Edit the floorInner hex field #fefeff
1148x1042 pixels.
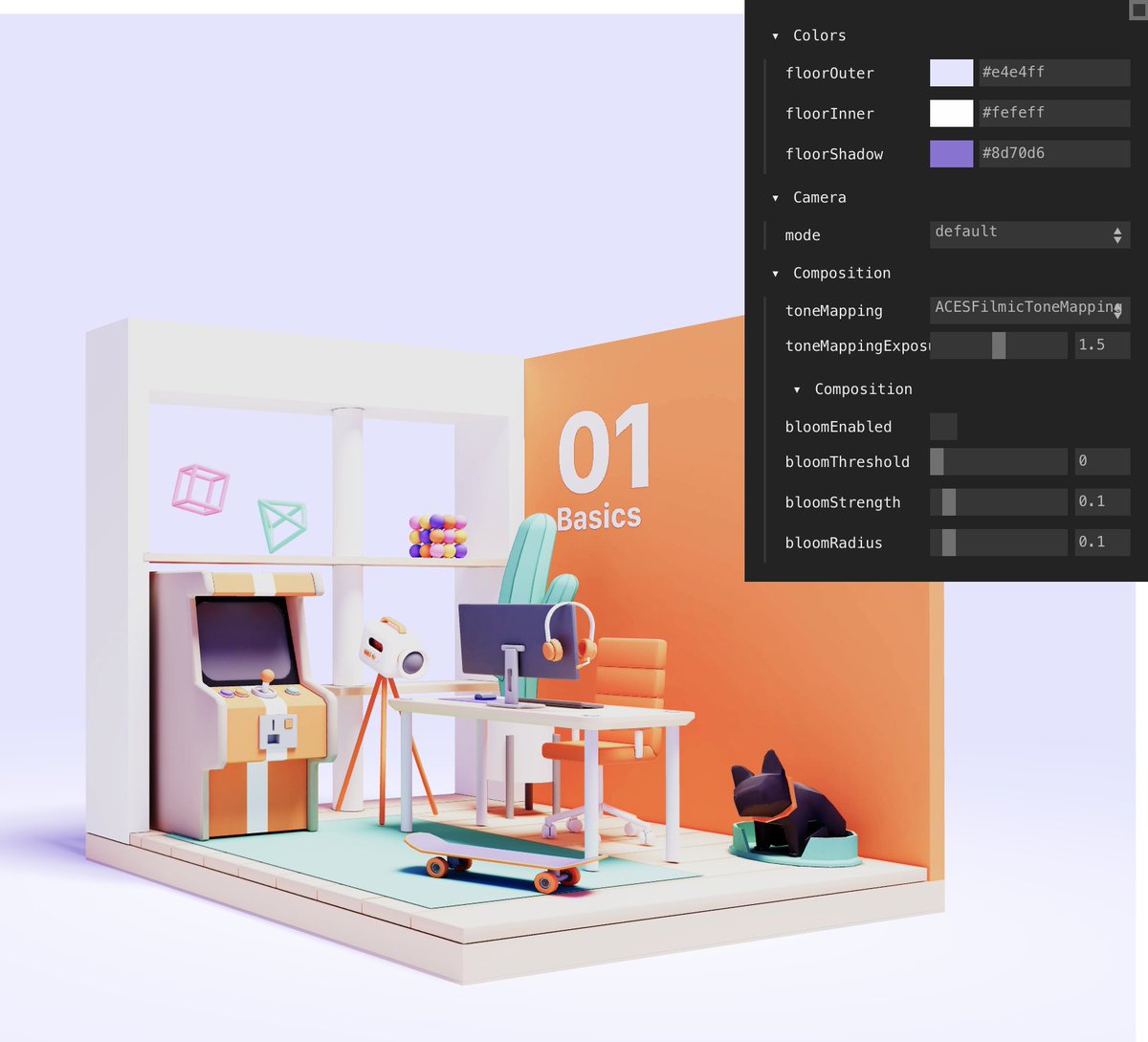pyautogui.click(x=1054, y=113)
